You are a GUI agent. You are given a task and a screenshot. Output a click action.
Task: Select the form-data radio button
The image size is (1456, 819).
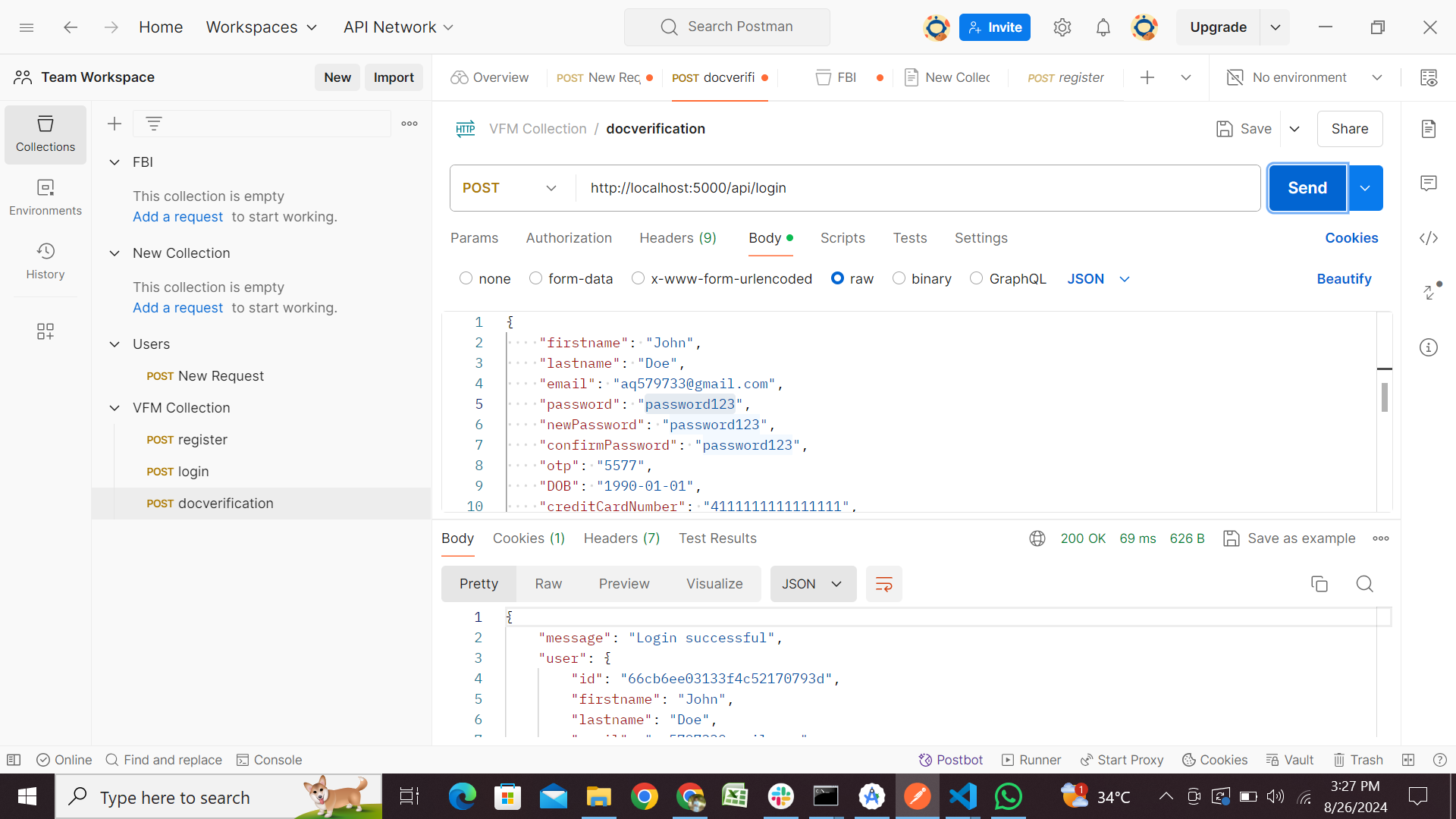coord(536,279)
